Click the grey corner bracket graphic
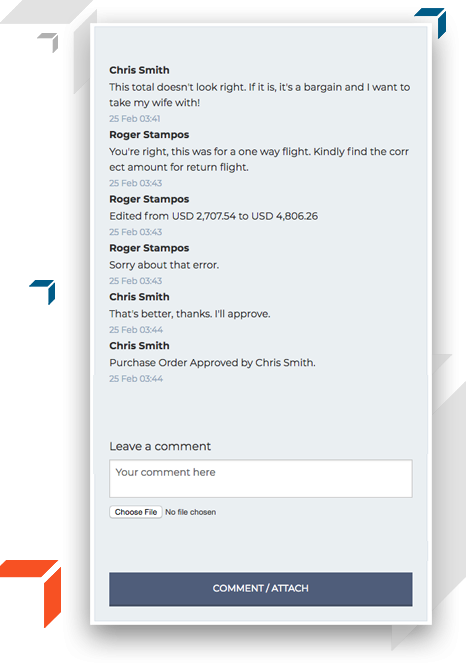Screen dimensions: 466x663 click(49, 42)
